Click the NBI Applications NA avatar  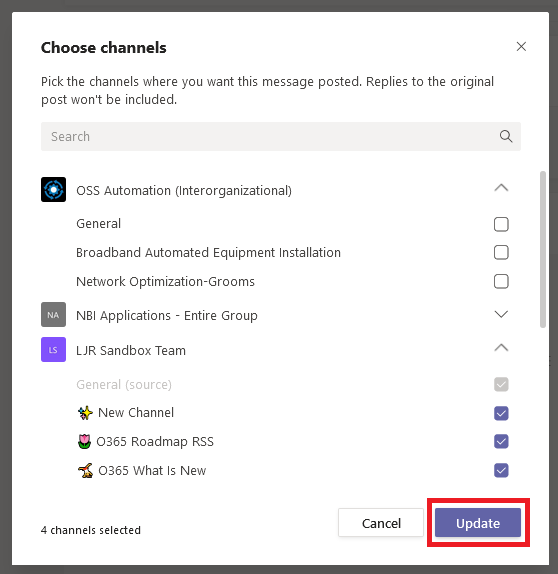pos(53,314)
